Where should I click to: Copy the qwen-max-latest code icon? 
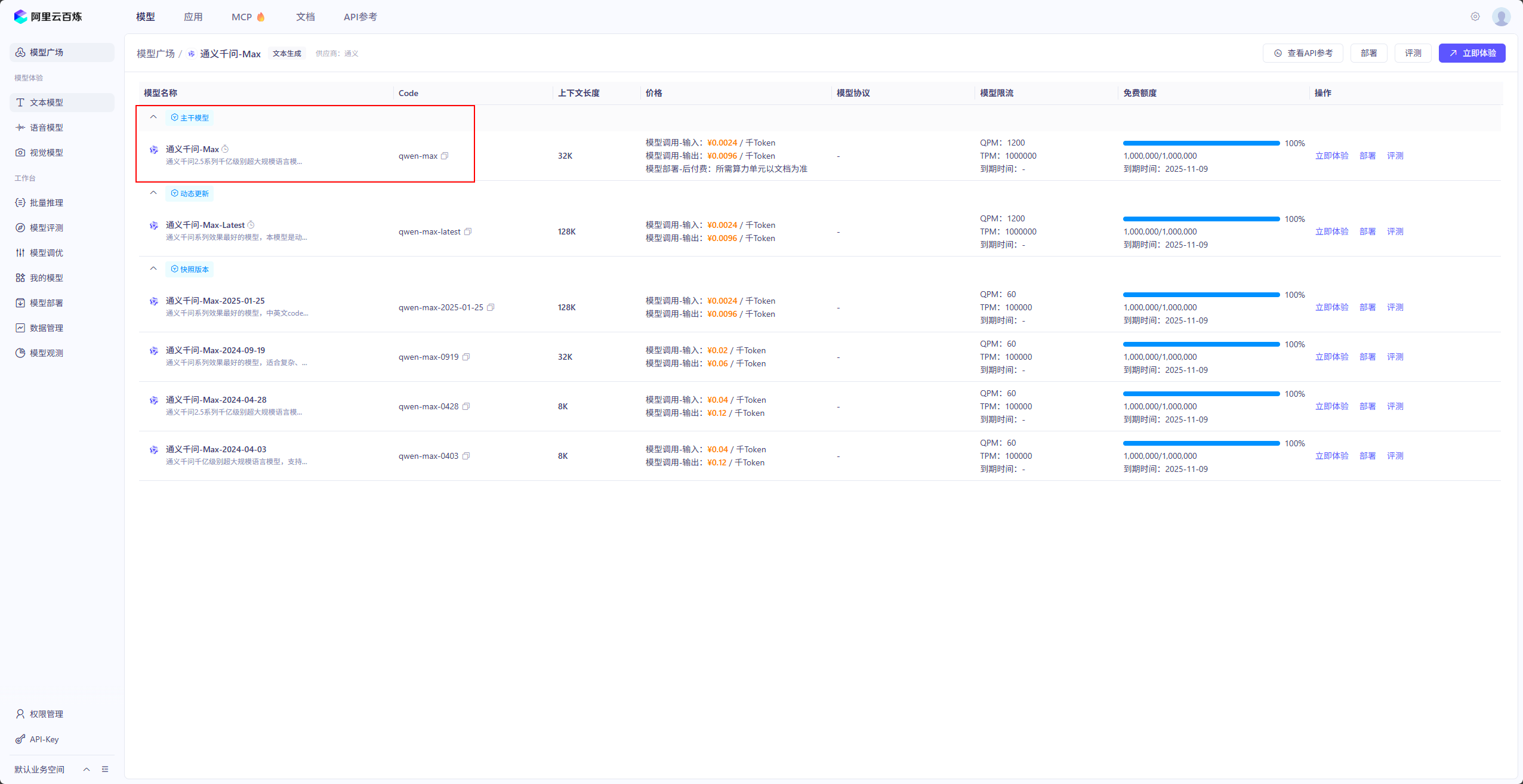point(468,232)
